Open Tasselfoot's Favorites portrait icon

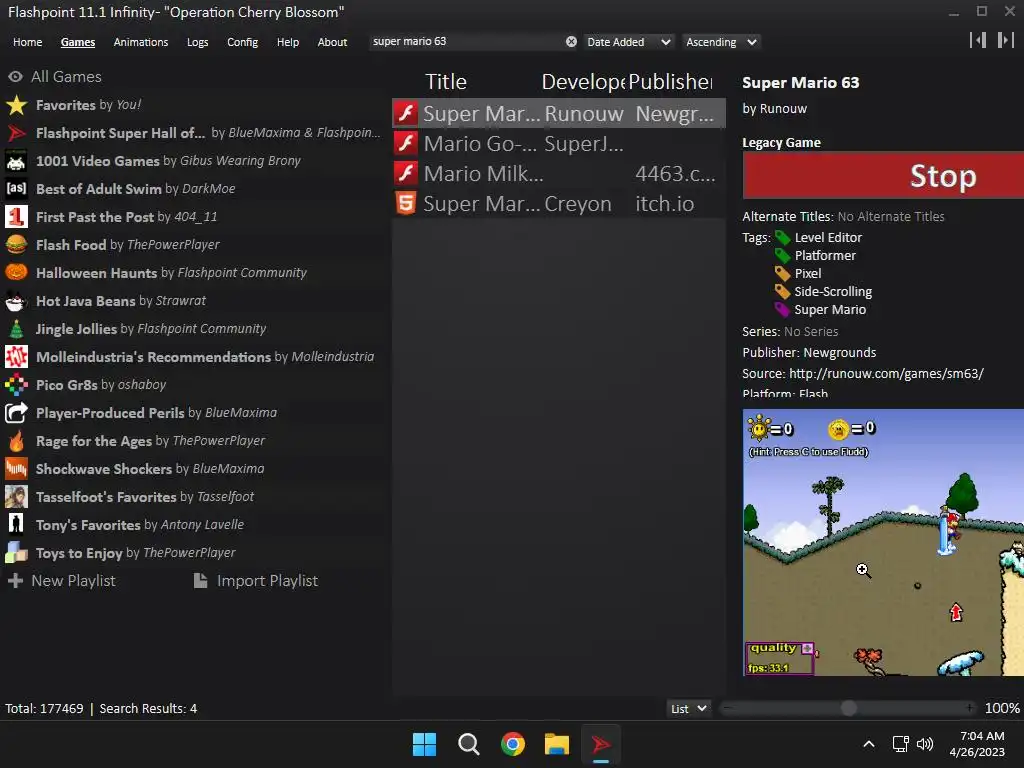coord(16,497)
